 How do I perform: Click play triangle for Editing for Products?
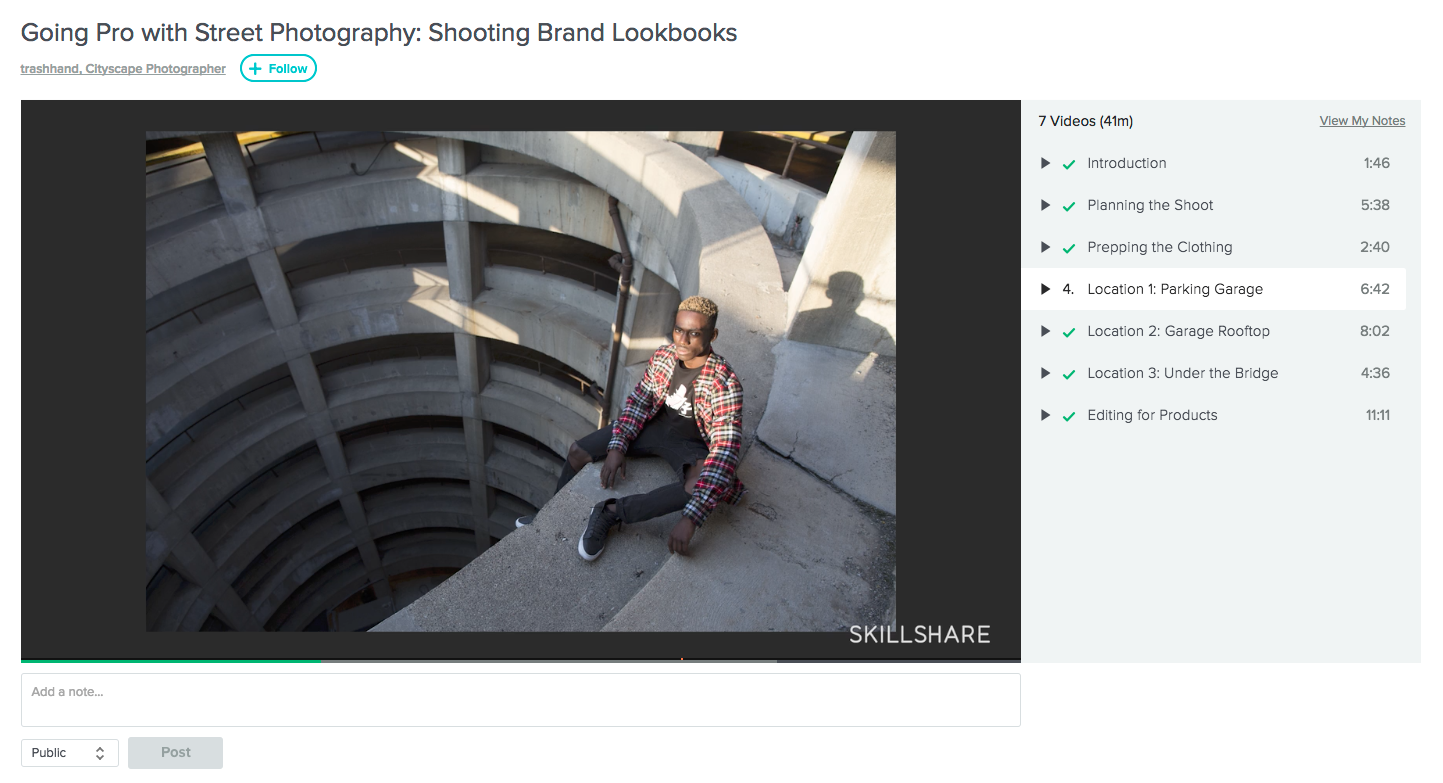click(x=1045, y=415)
